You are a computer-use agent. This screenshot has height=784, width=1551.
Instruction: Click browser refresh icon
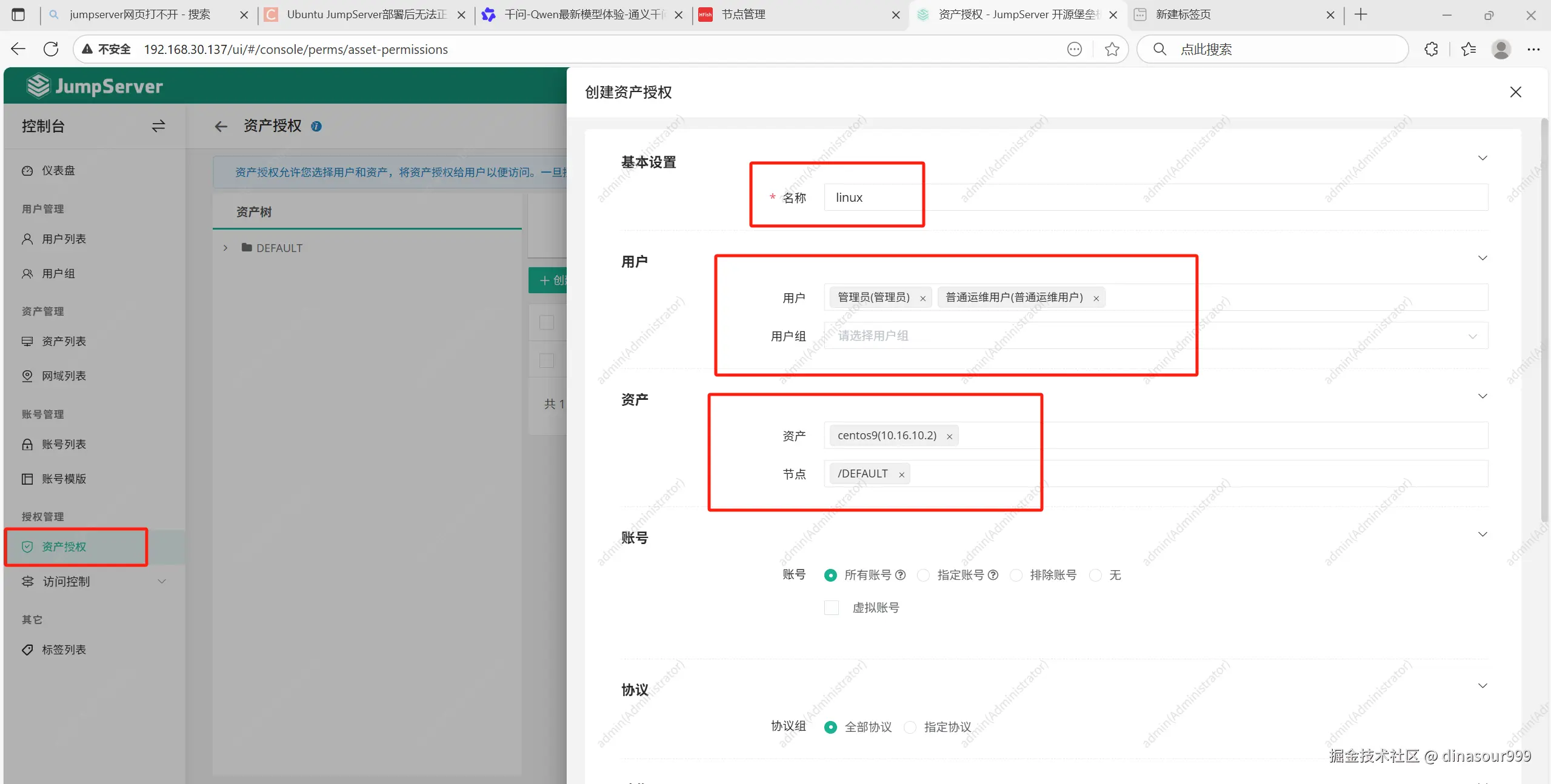click(51, 49)
